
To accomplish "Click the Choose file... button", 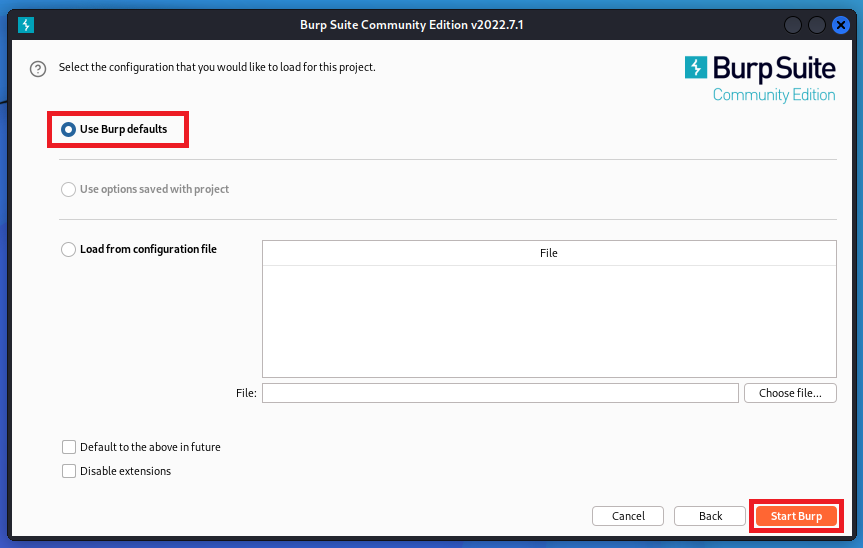I will click(x=790, y=393).
